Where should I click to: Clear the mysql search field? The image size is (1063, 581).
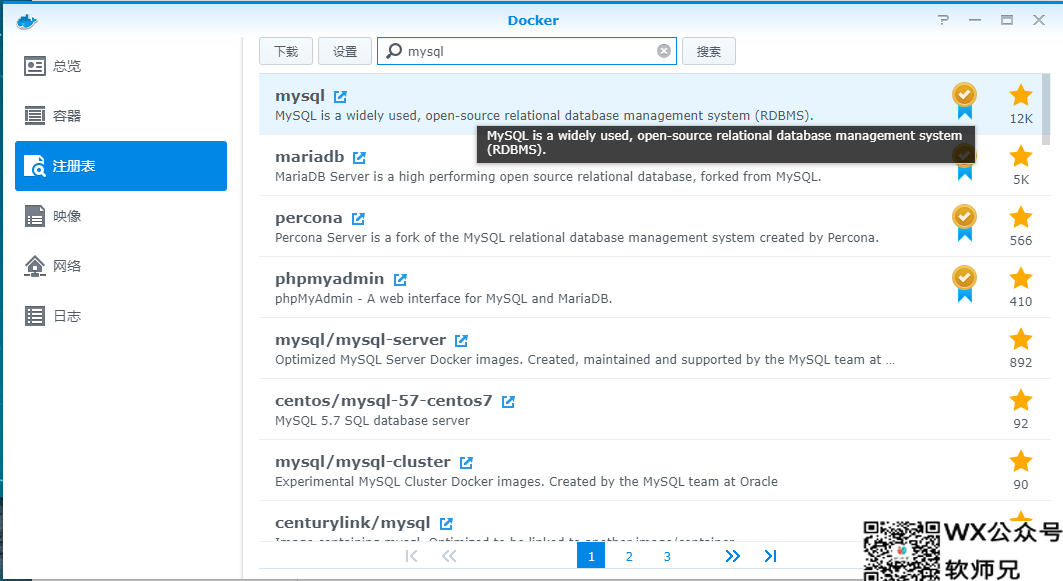tap(664, 51)
